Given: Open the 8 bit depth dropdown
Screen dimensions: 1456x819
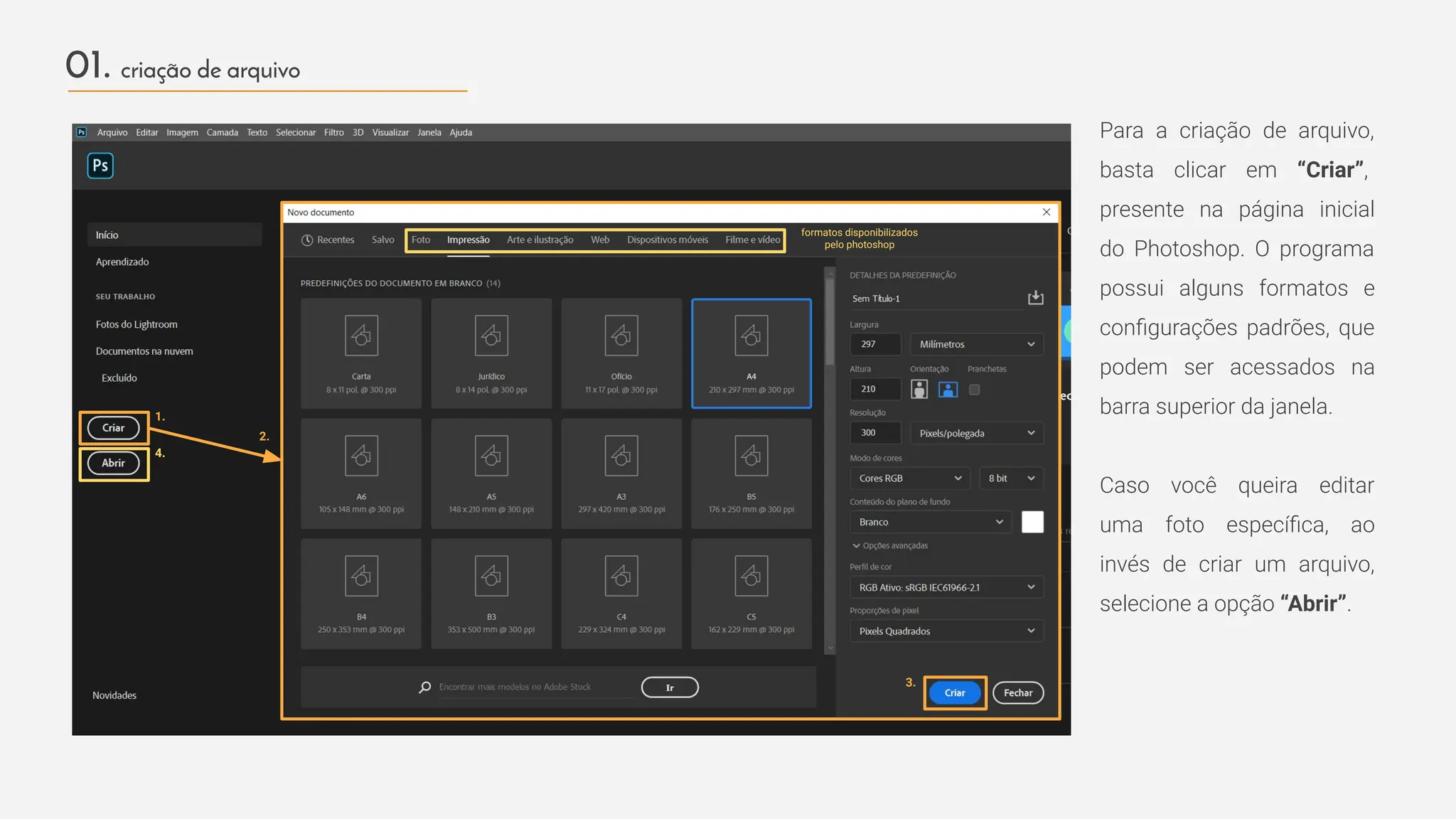Looking at the screenshot, I should [x=1011, y=478].
